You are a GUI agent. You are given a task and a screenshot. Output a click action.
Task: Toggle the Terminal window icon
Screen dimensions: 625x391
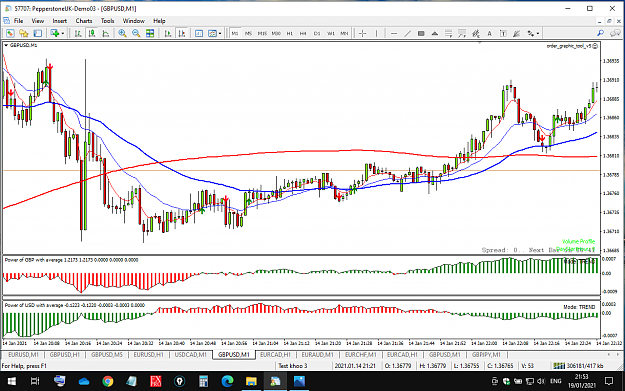[37, 33]
